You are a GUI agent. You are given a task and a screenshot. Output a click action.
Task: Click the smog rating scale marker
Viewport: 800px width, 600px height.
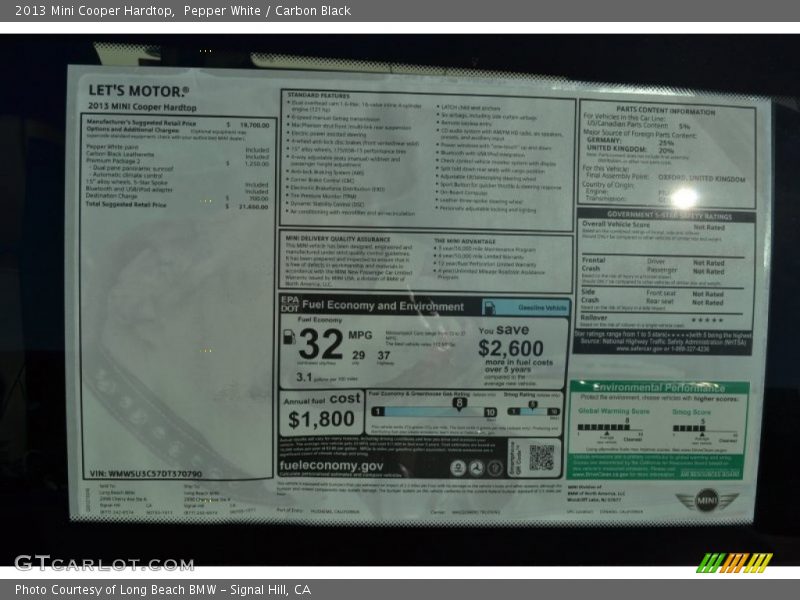pyautogui.click(x=533, y=405)
